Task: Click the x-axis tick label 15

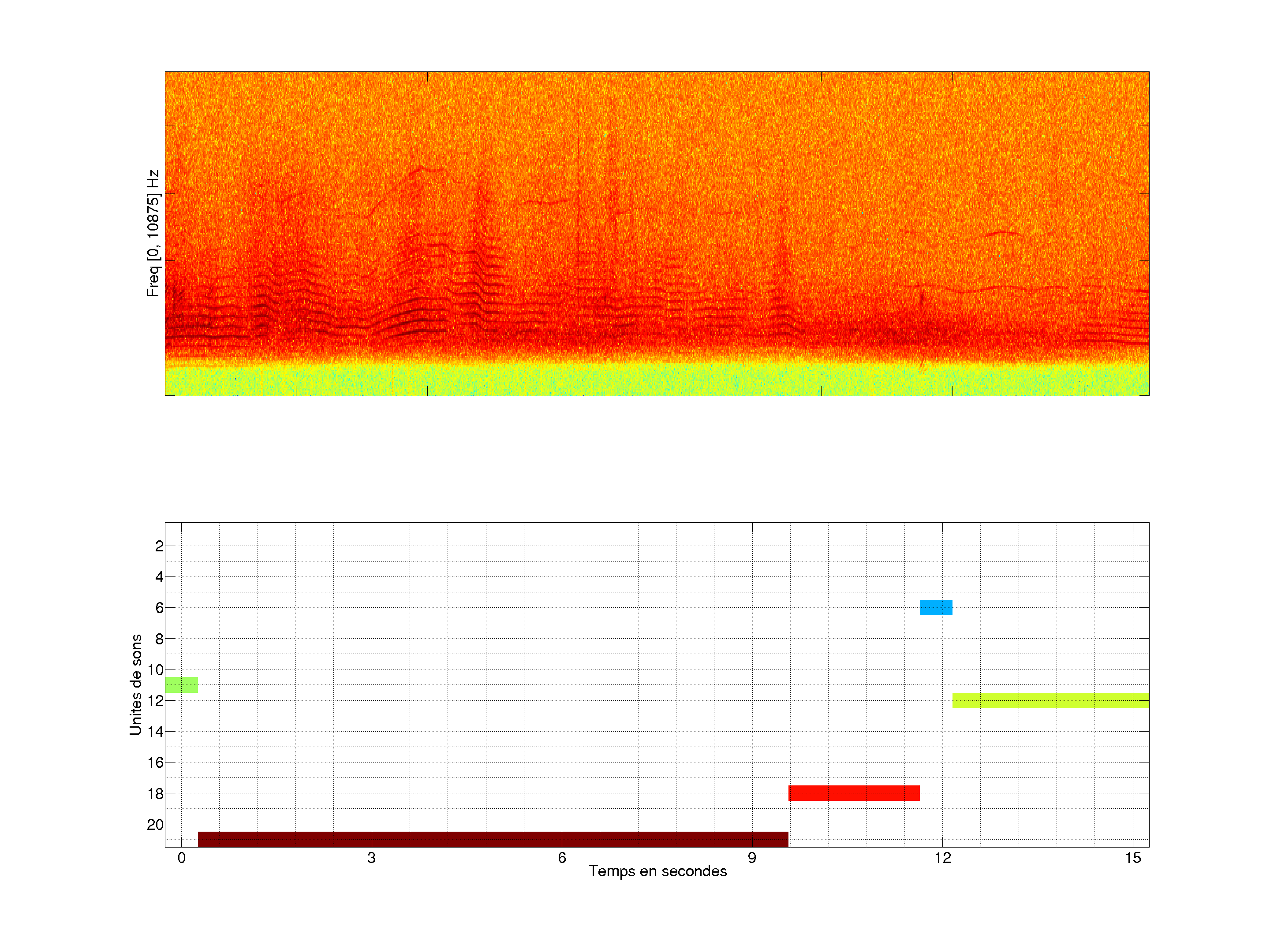Action: [x=1132, y=858]
